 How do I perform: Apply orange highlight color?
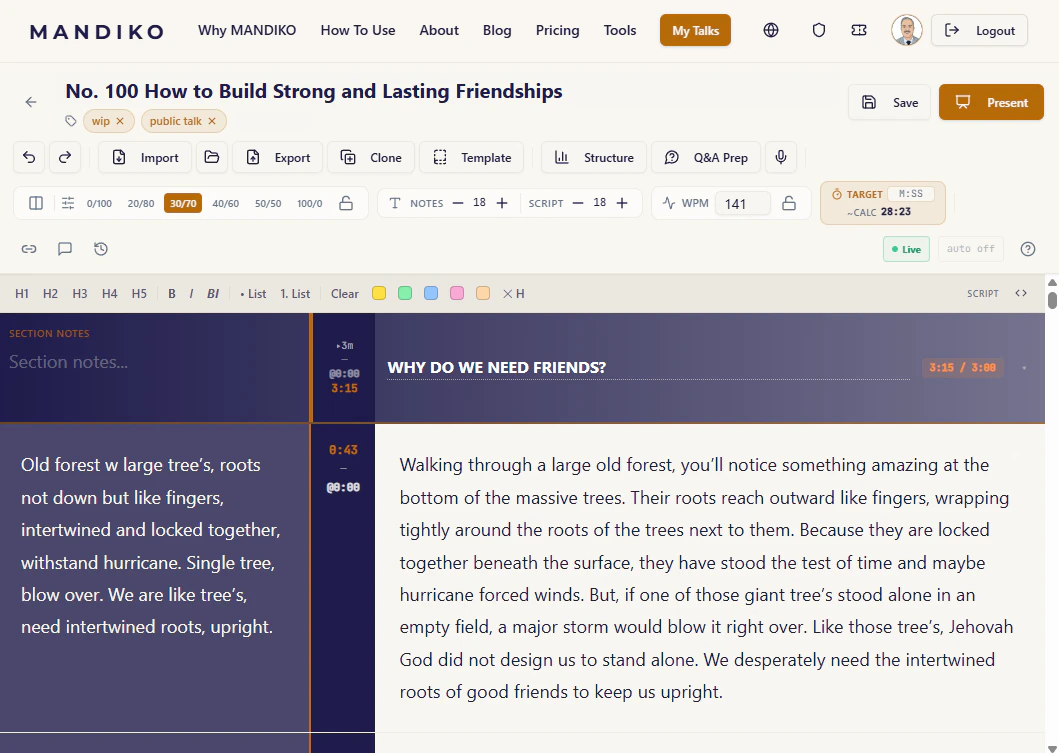pos(483,293)
